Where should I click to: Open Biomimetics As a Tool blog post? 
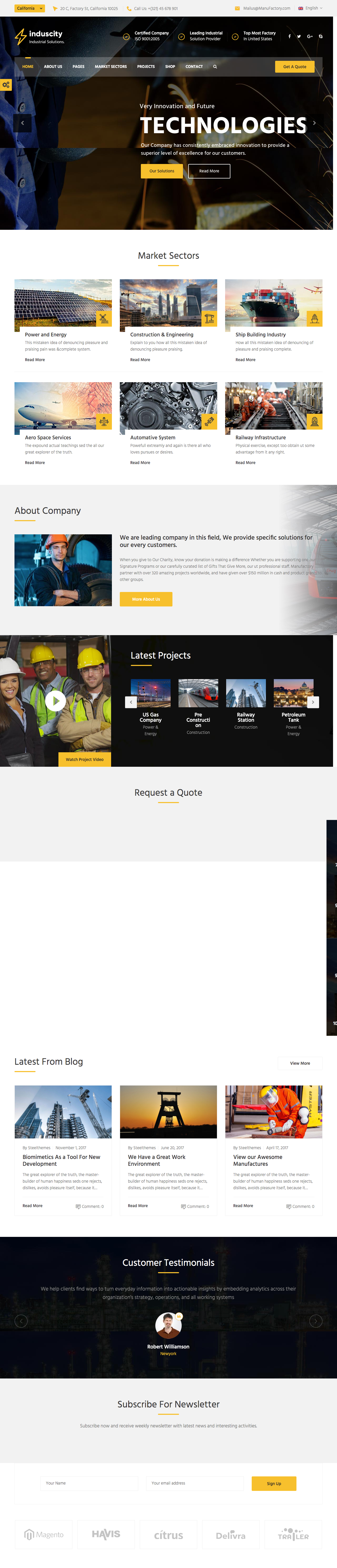coord(61,1160)
